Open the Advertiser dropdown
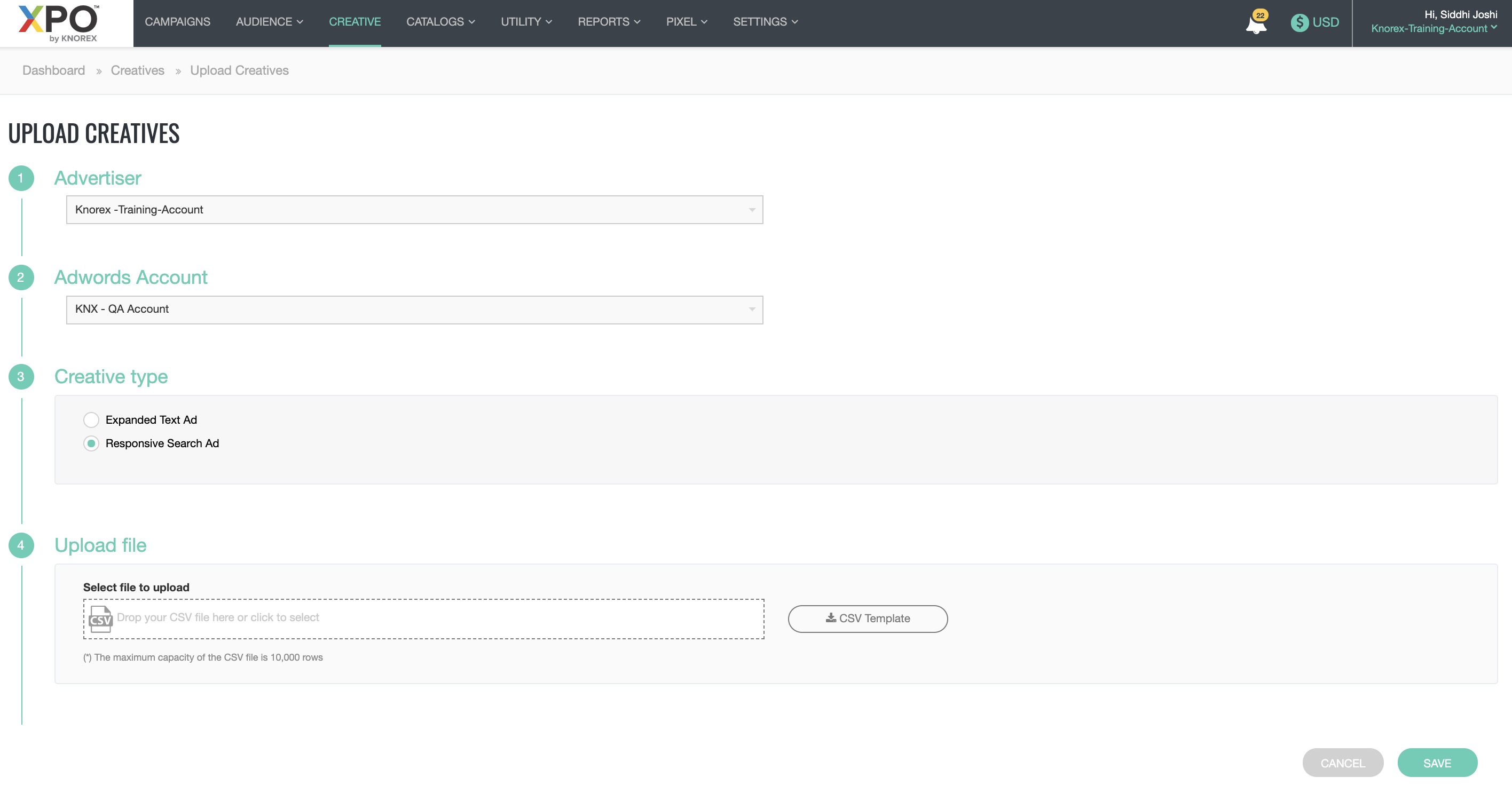The height and width of the screenshot is (793, 1512). tap(414, 210)
